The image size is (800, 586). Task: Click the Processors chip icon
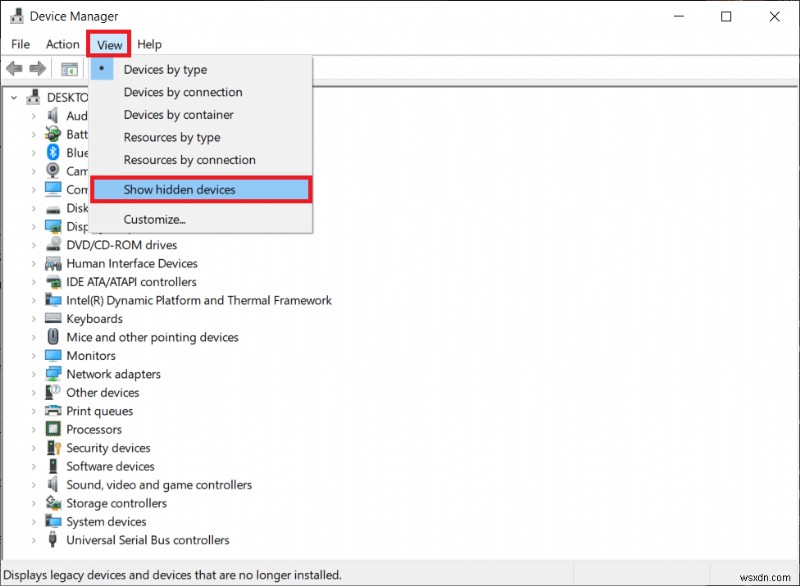53,429
